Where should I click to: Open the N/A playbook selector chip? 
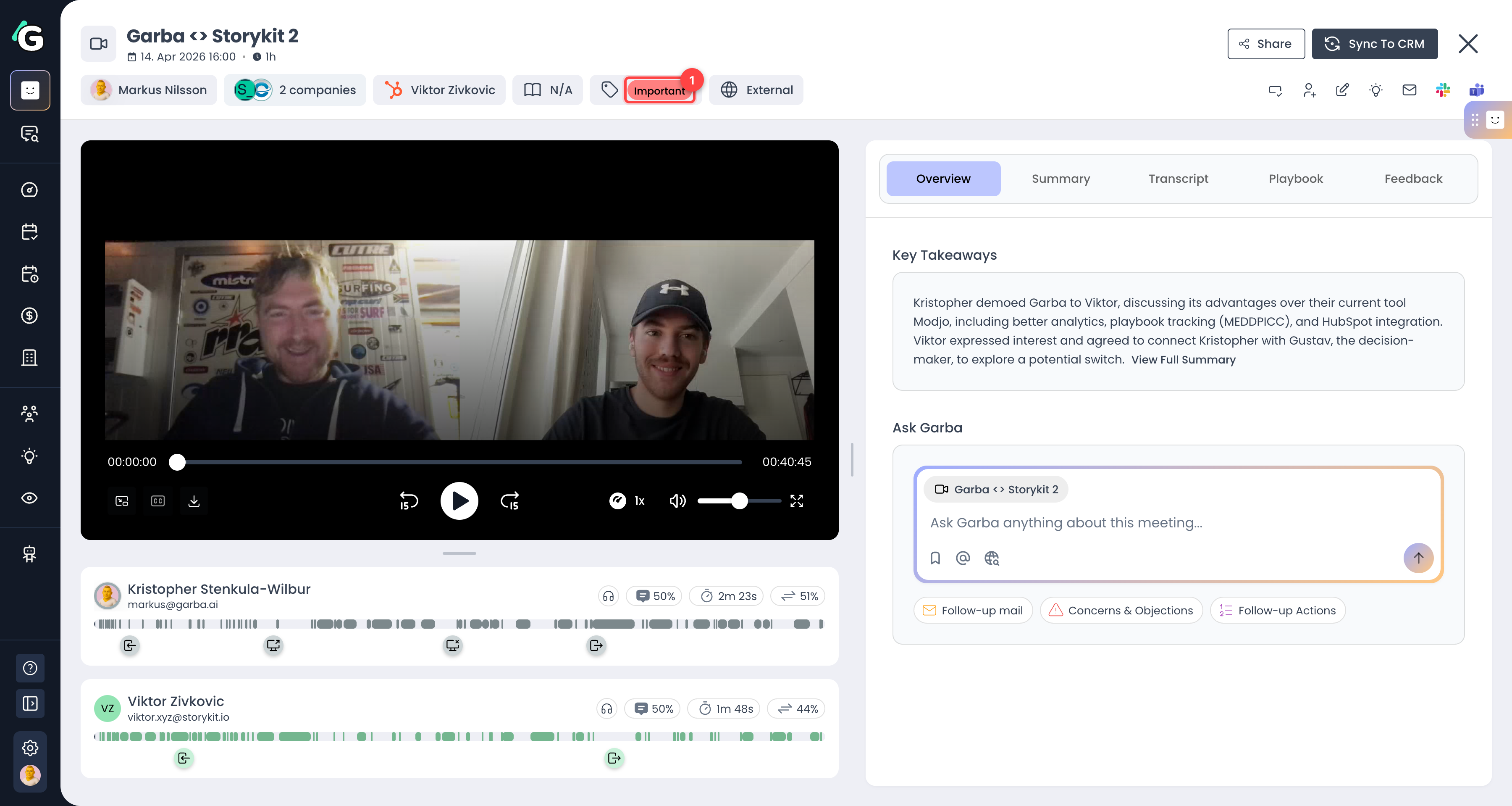point(548,90)
